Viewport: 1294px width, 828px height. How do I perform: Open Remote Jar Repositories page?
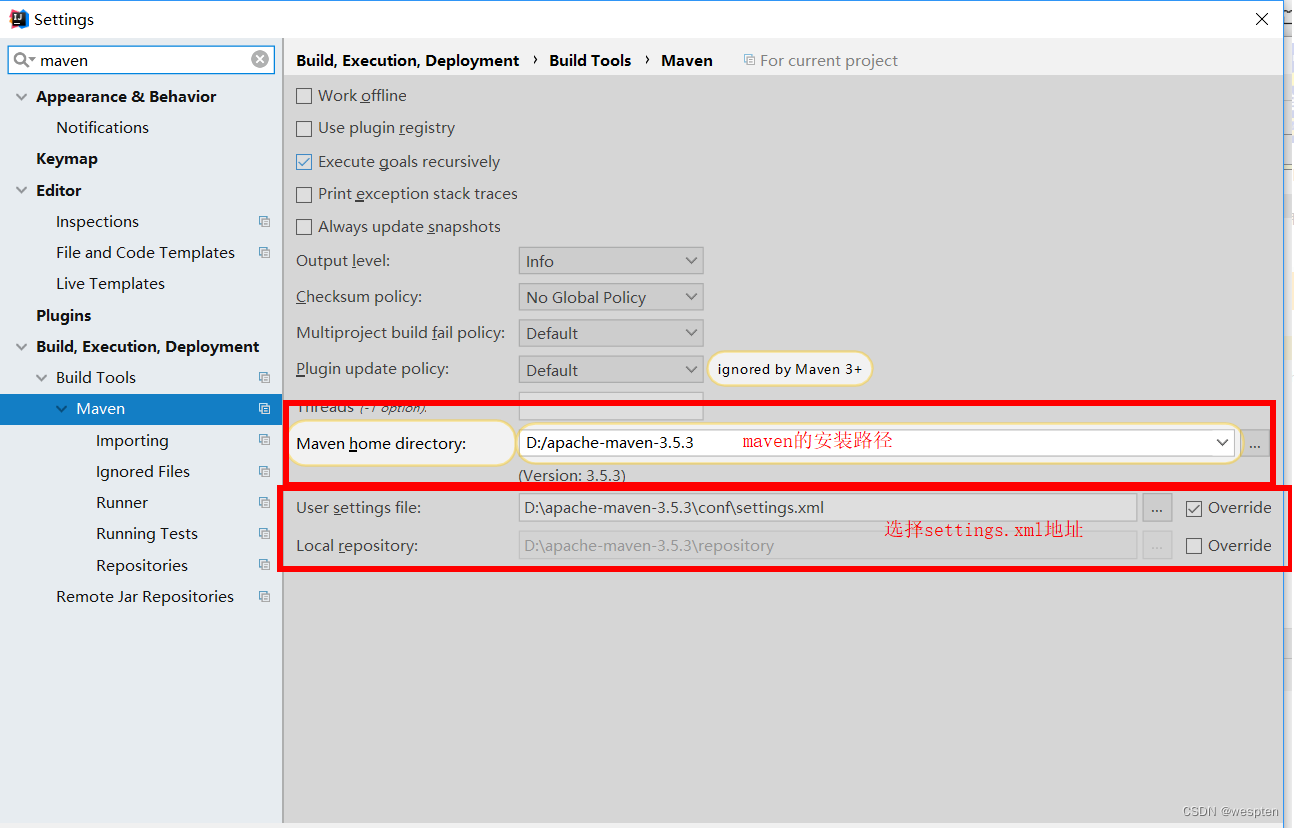[145, 597]
